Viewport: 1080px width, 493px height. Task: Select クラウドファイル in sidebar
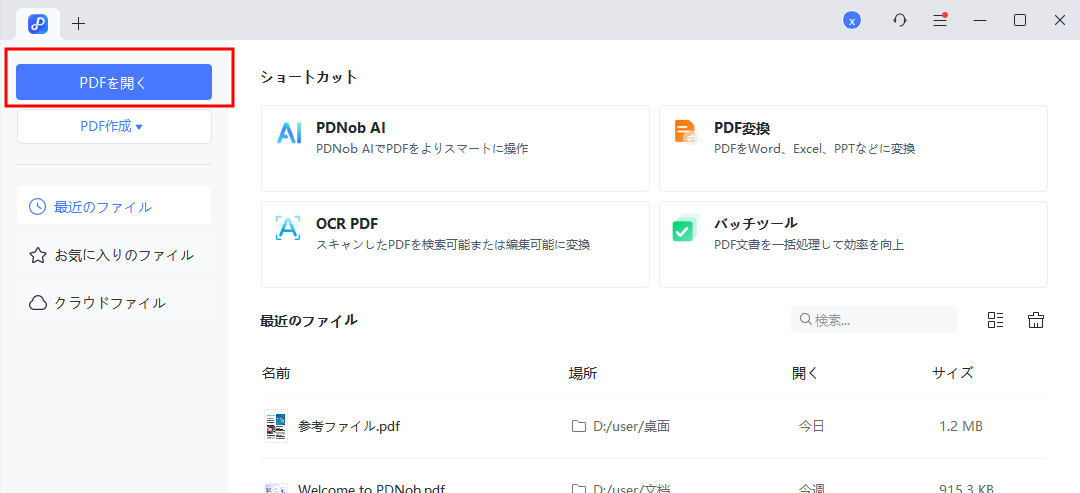tap(114, 302)
